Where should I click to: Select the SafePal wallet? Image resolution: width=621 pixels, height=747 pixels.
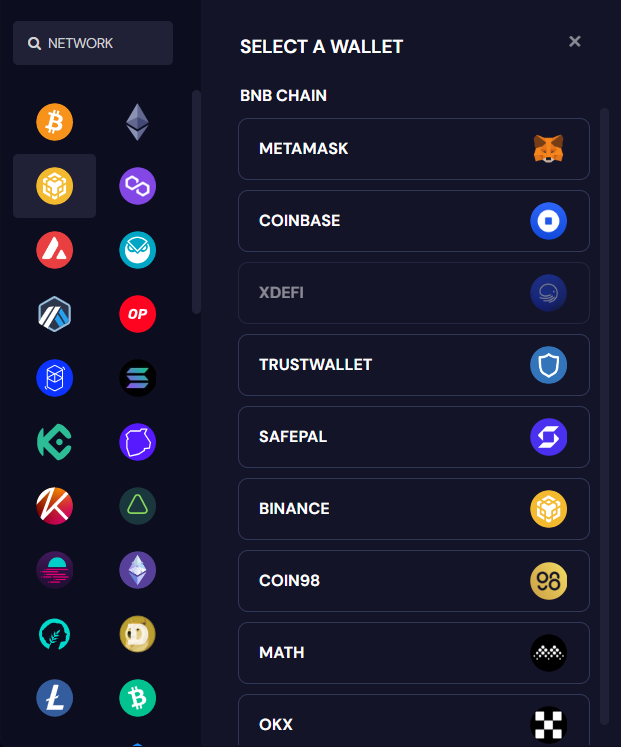click(414, 437)
